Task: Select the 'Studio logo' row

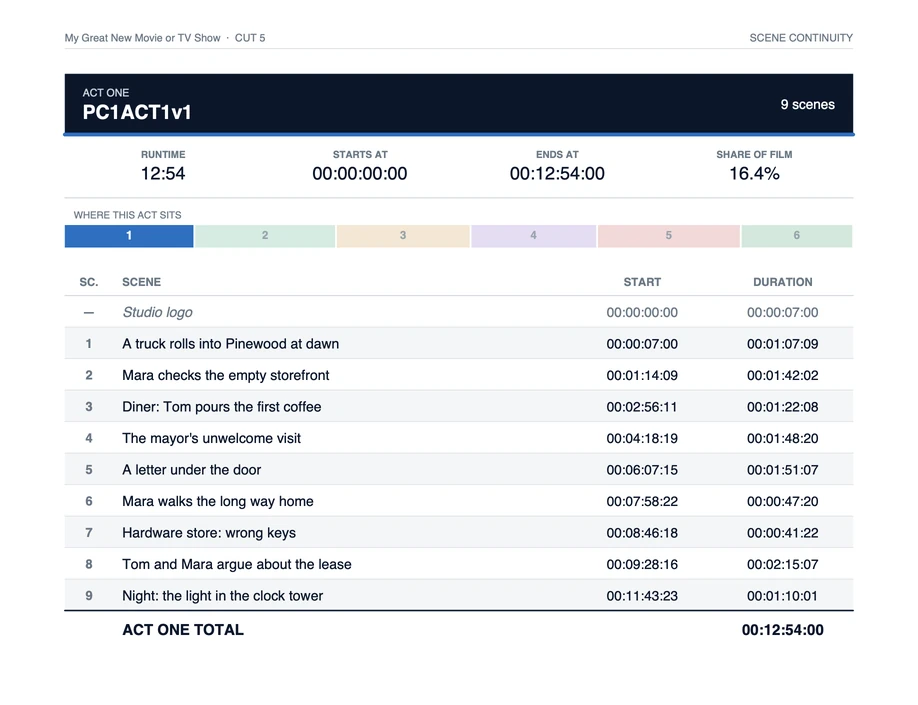Action: click(x=459, y=312)
